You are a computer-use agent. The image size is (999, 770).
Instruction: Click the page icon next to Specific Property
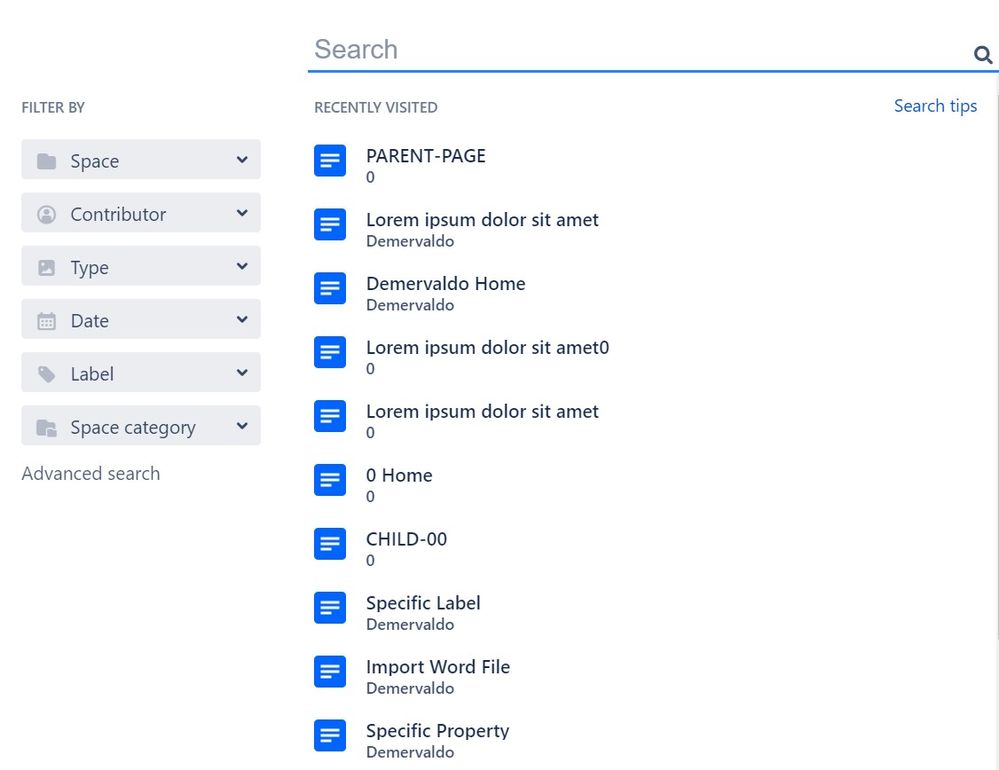[330, 736]
